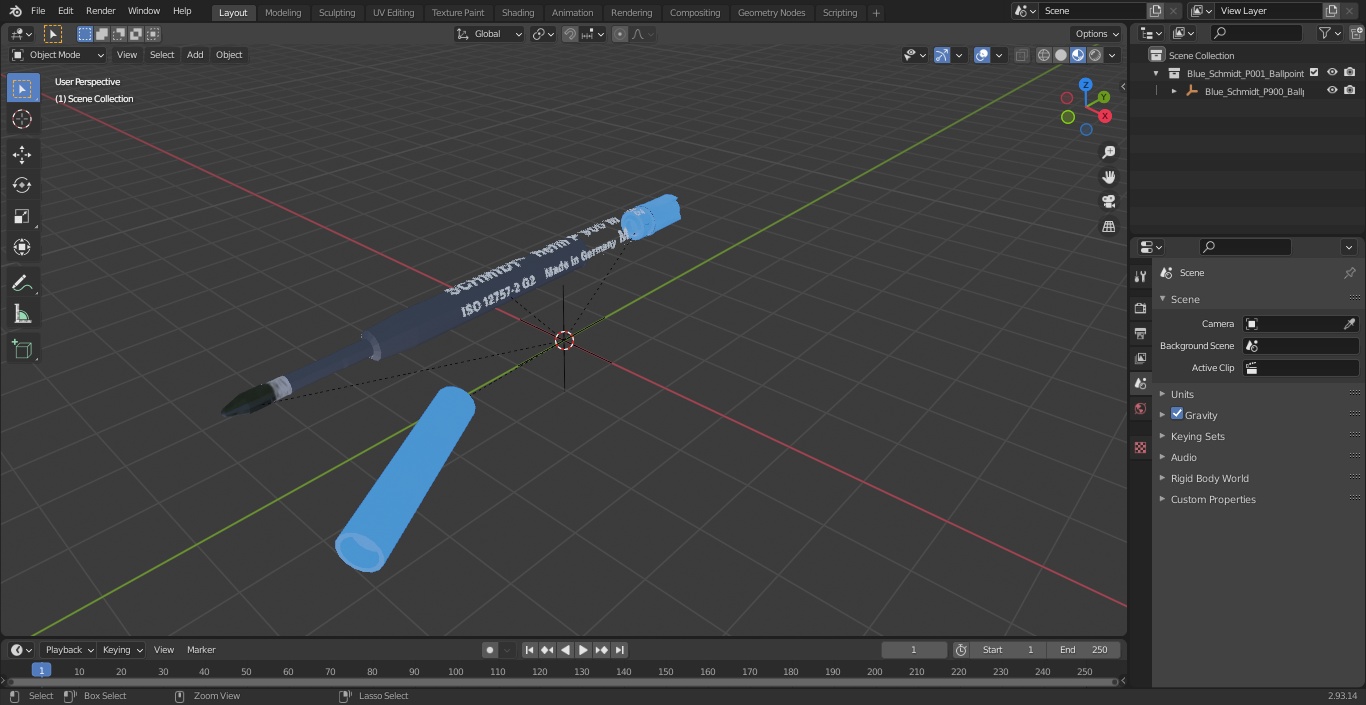The height and width of the screenshot is (705, 1366).
Task: Hide Blue_Schmidt_P900_Ball object in viewport
Action: point(1332,91)
